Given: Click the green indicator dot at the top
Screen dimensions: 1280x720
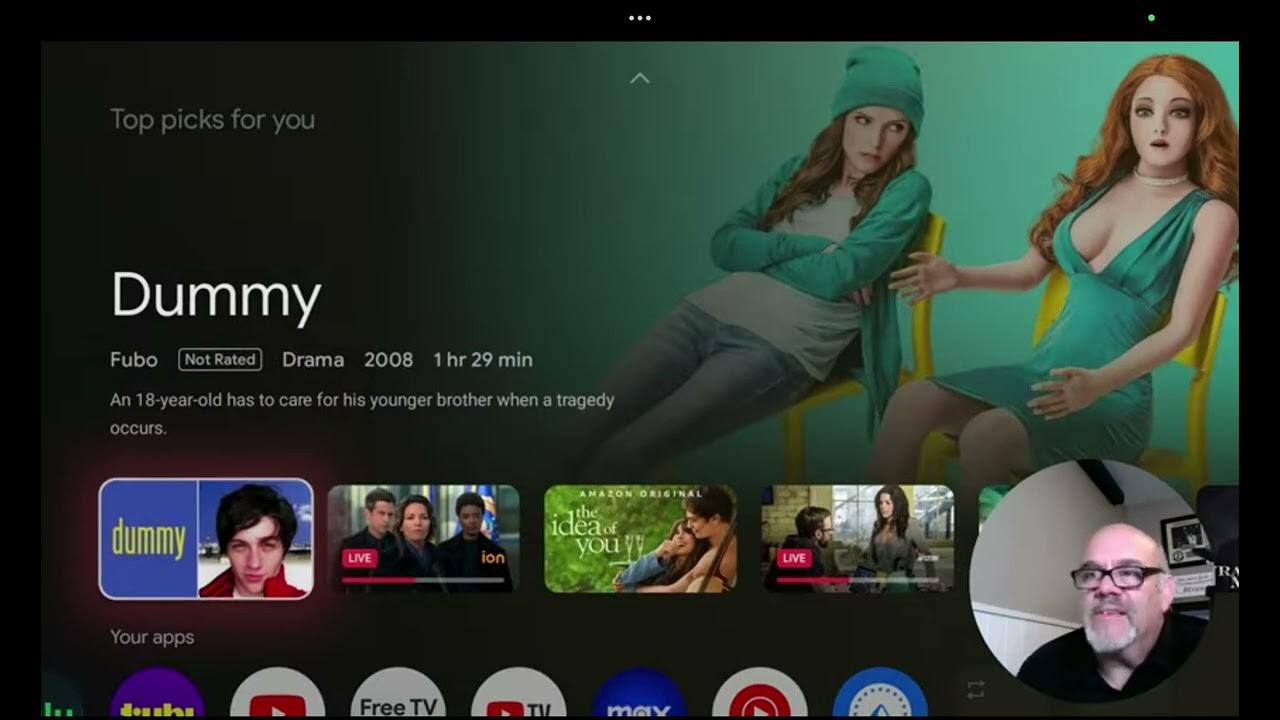Looking at the screenshot, I should point(1151,17).
